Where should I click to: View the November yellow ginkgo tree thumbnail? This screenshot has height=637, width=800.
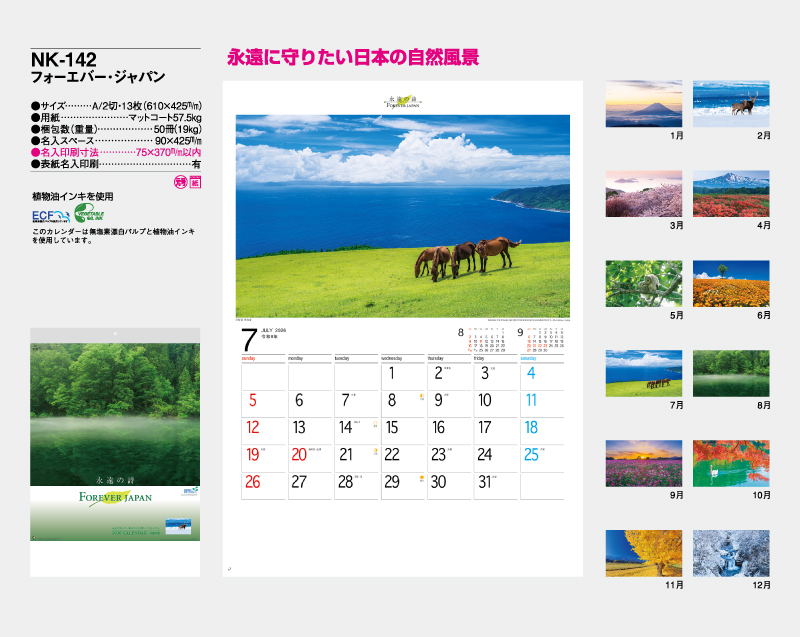pyautogui.click(x=644, y=553)
